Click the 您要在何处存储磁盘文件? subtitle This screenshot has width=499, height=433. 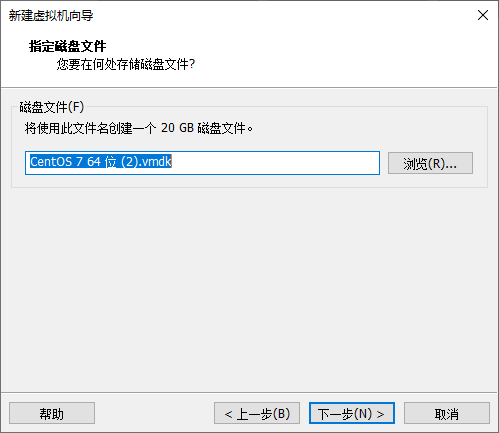[126, 64]
